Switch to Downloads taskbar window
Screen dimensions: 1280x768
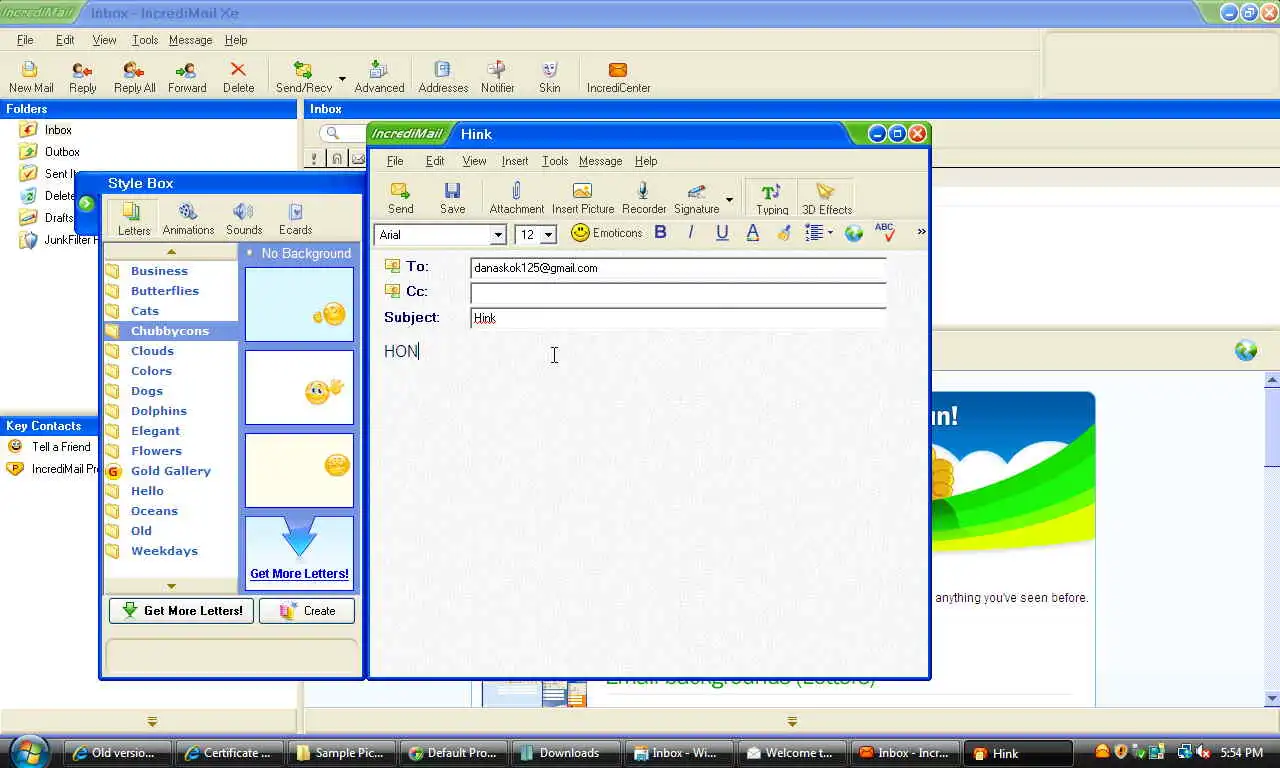point(569,753)
